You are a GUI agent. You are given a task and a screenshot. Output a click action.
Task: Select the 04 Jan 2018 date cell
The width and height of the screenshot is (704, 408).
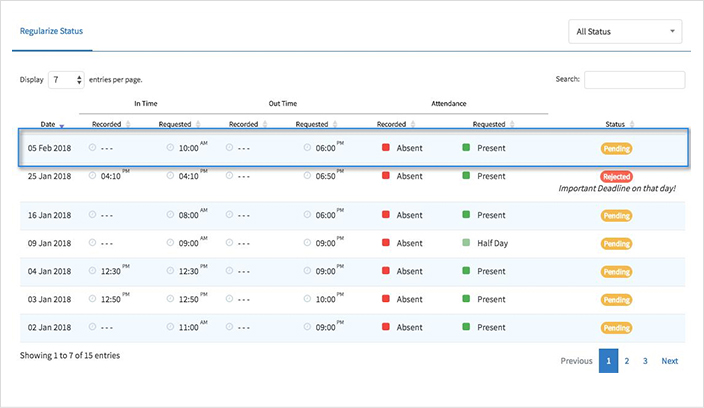[49, 272]
